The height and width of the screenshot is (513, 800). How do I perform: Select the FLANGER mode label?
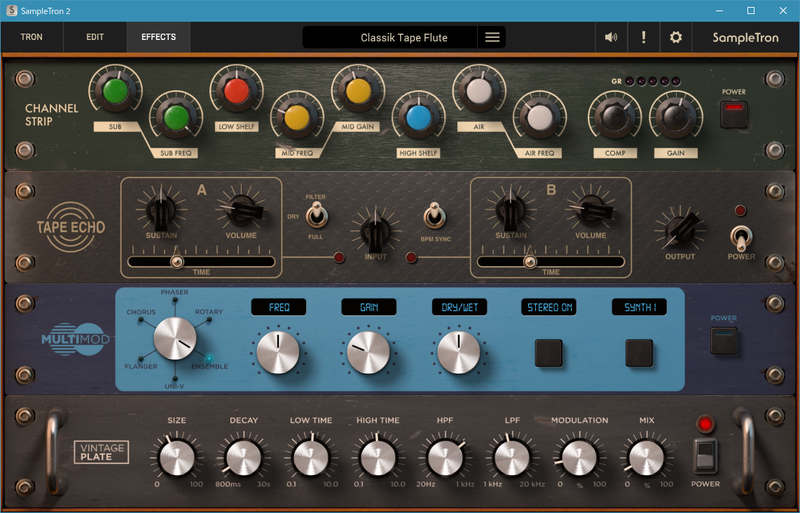point(141,367)
